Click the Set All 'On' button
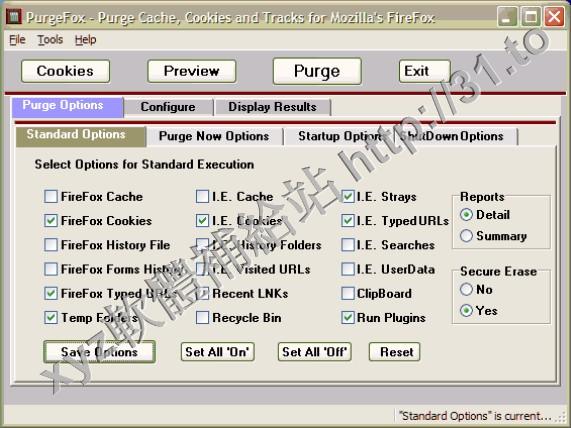The width and height of the screenshot is (571, 428). [x=217, y=352]
